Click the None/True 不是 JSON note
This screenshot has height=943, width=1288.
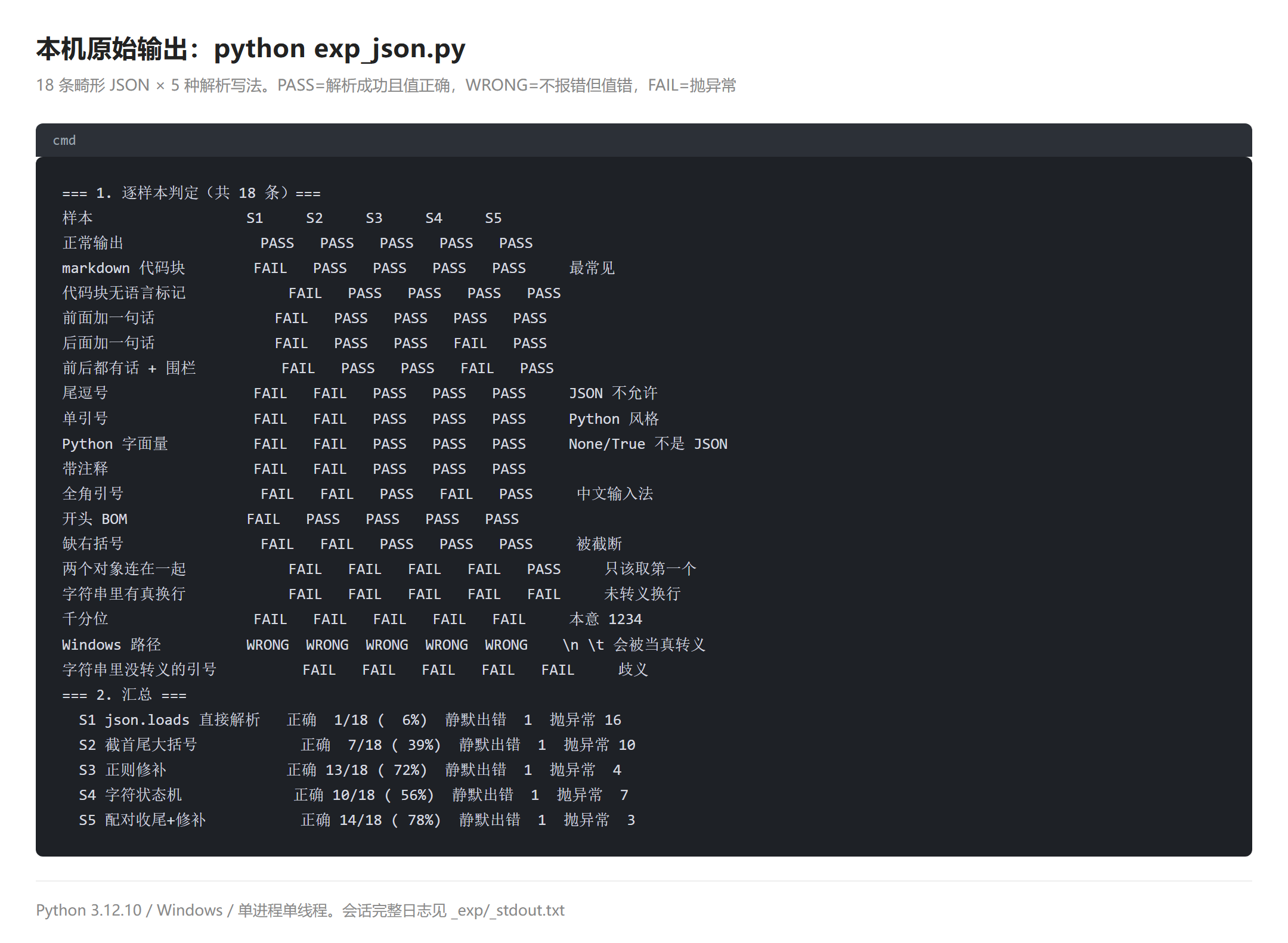[648, 444]
